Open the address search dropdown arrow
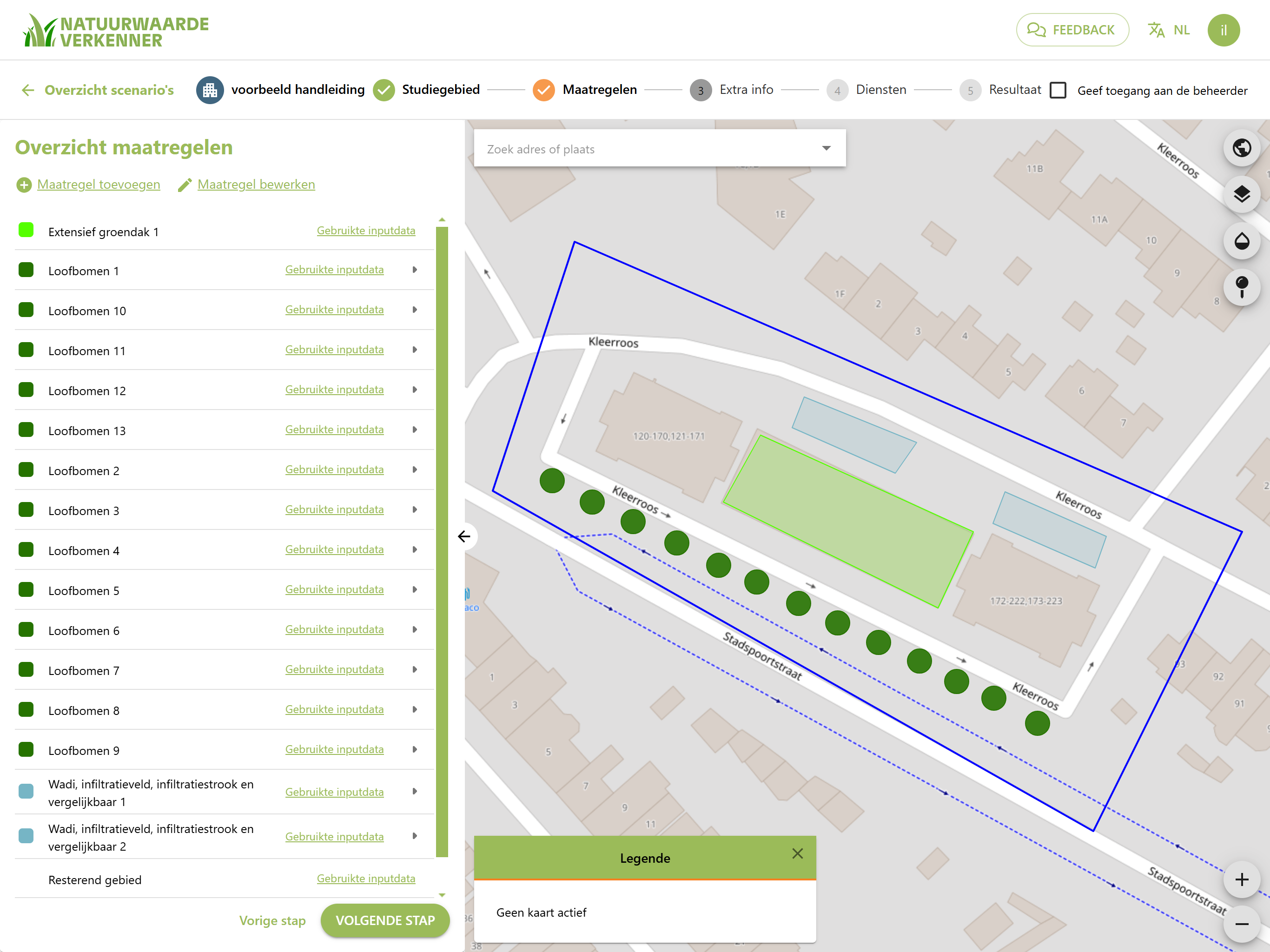The image size is (1270, 952). [x=826, y=148]
